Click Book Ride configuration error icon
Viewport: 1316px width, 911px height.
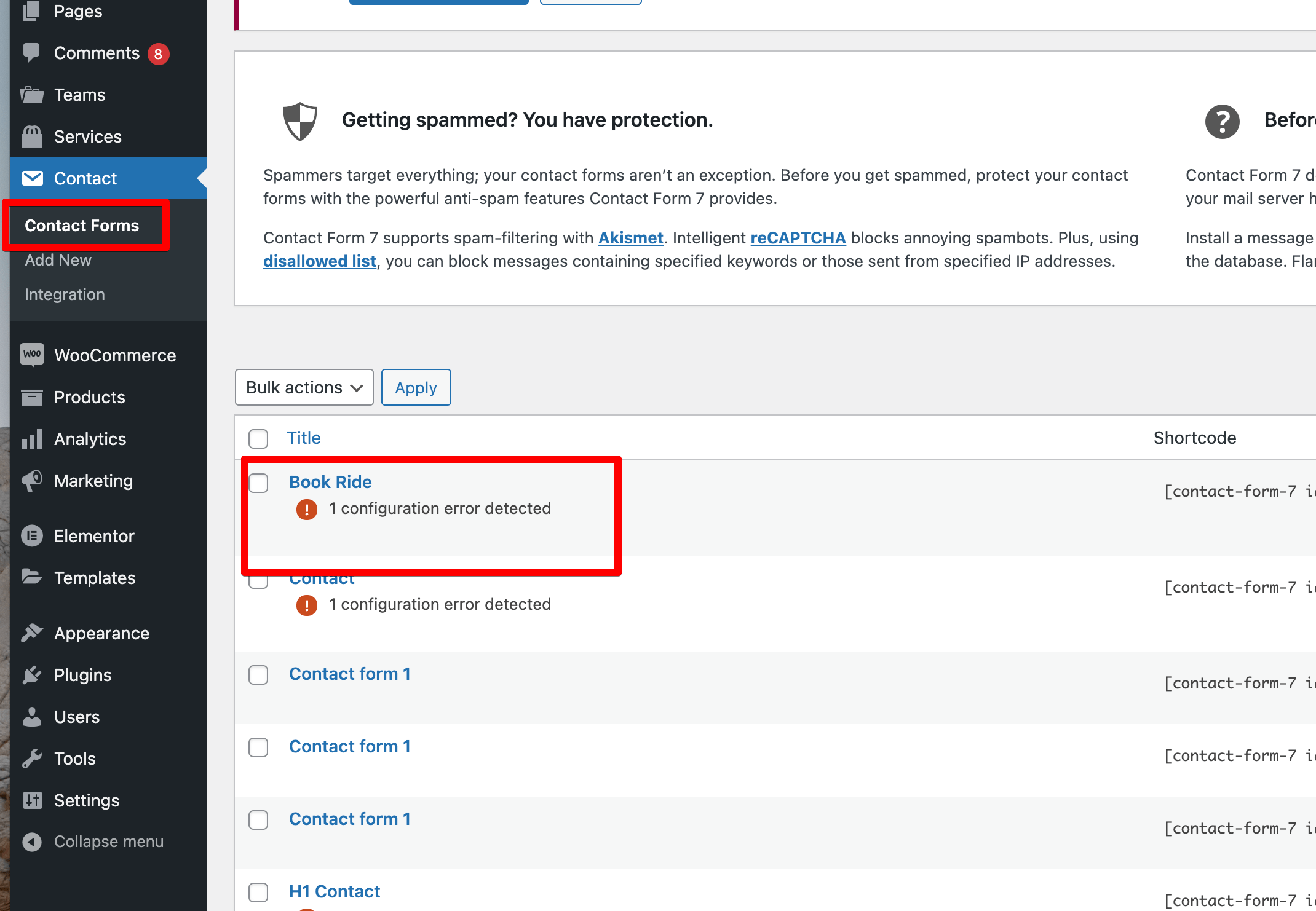(307, 509)
